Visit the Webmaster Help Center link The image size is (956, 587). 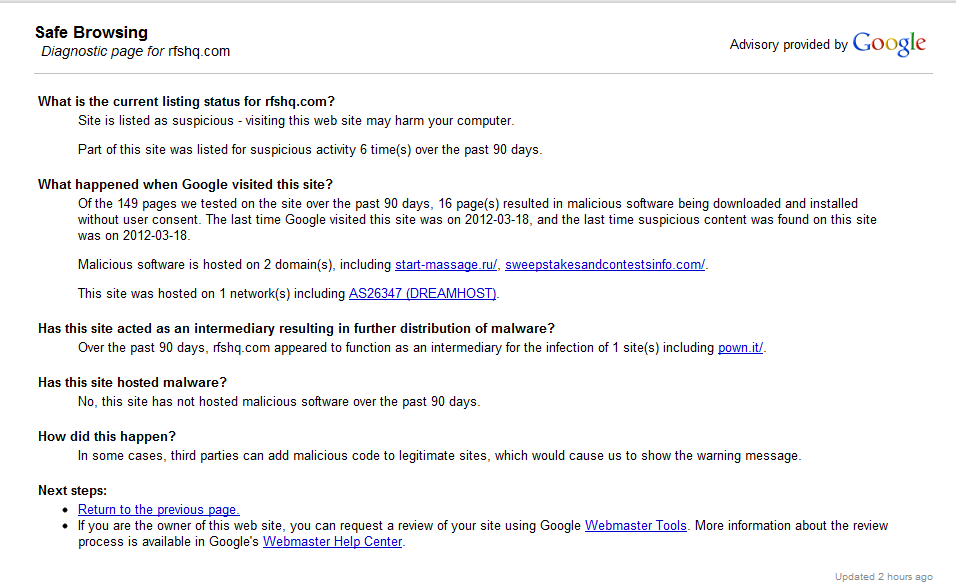click(x=332, y=542)
